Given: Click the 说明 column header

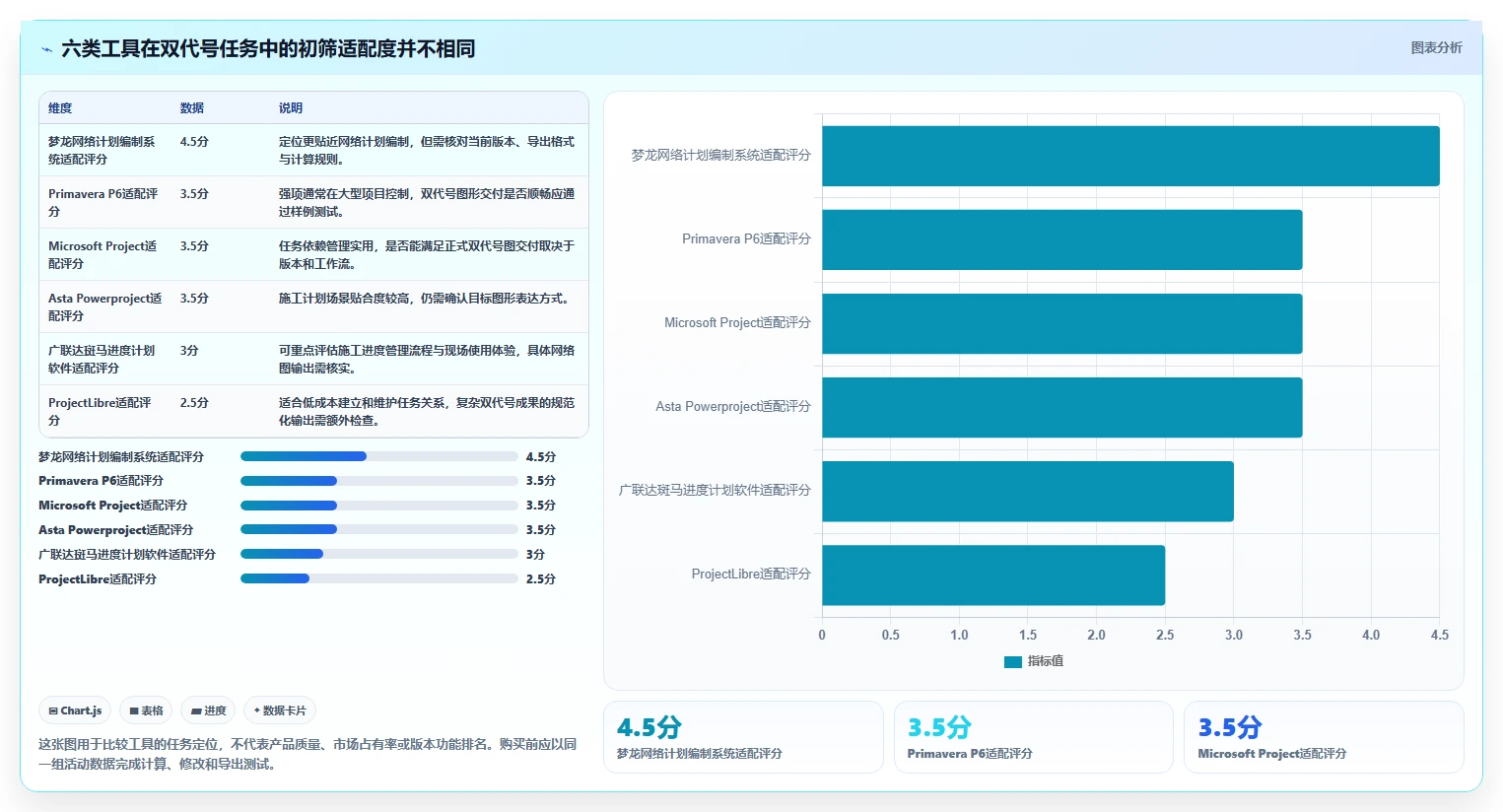Looking at the screenshot, I should pyautogui.click(x=291, y=108).
